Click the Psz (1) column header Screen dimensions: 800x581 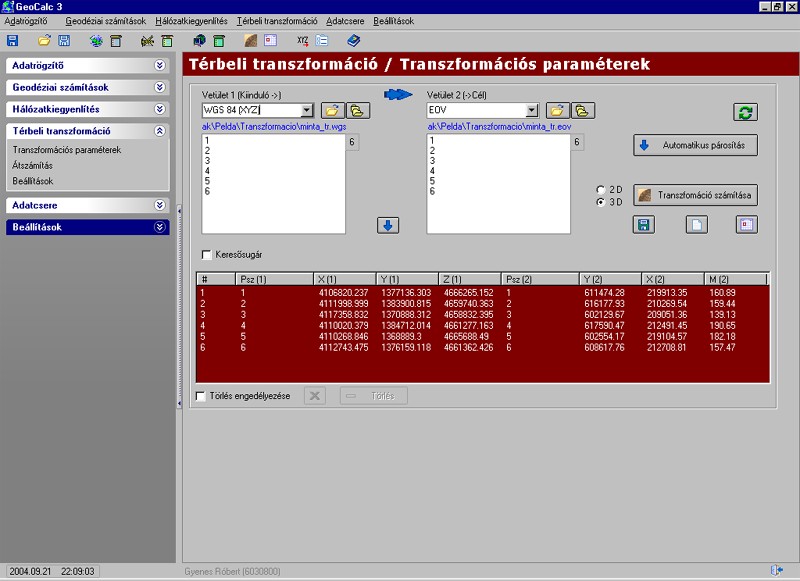pos(274,280)
